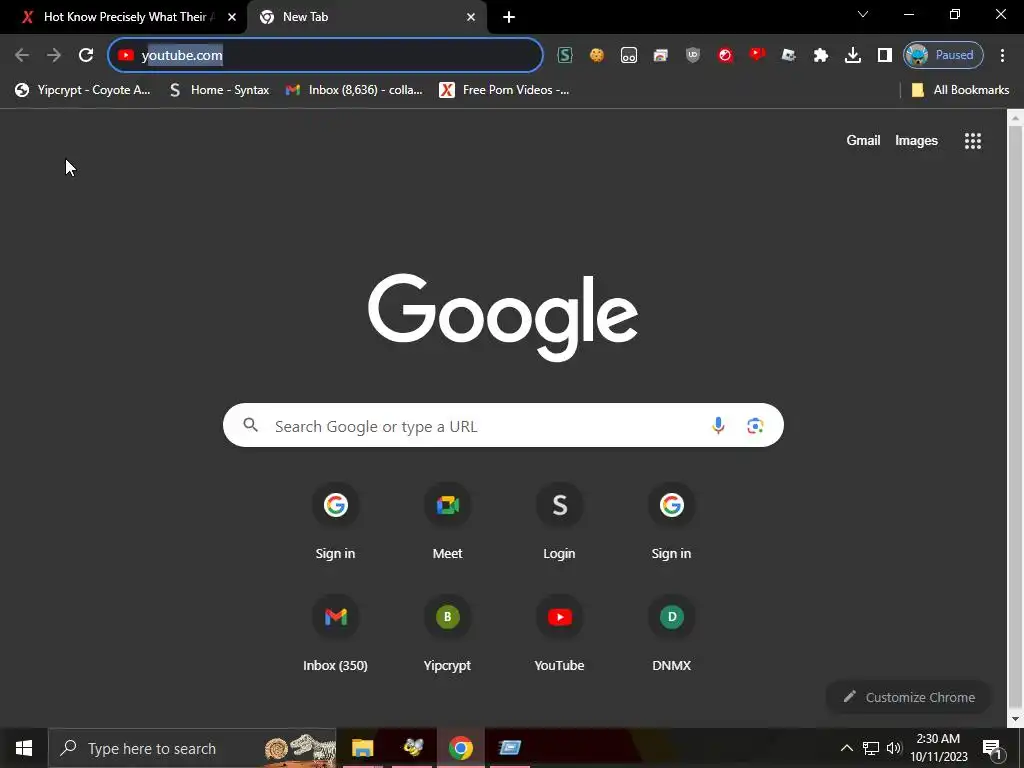Open the notification center icon
This screenshot has width=1024, height=768.
pyautogui.click(x=992, y=748)
